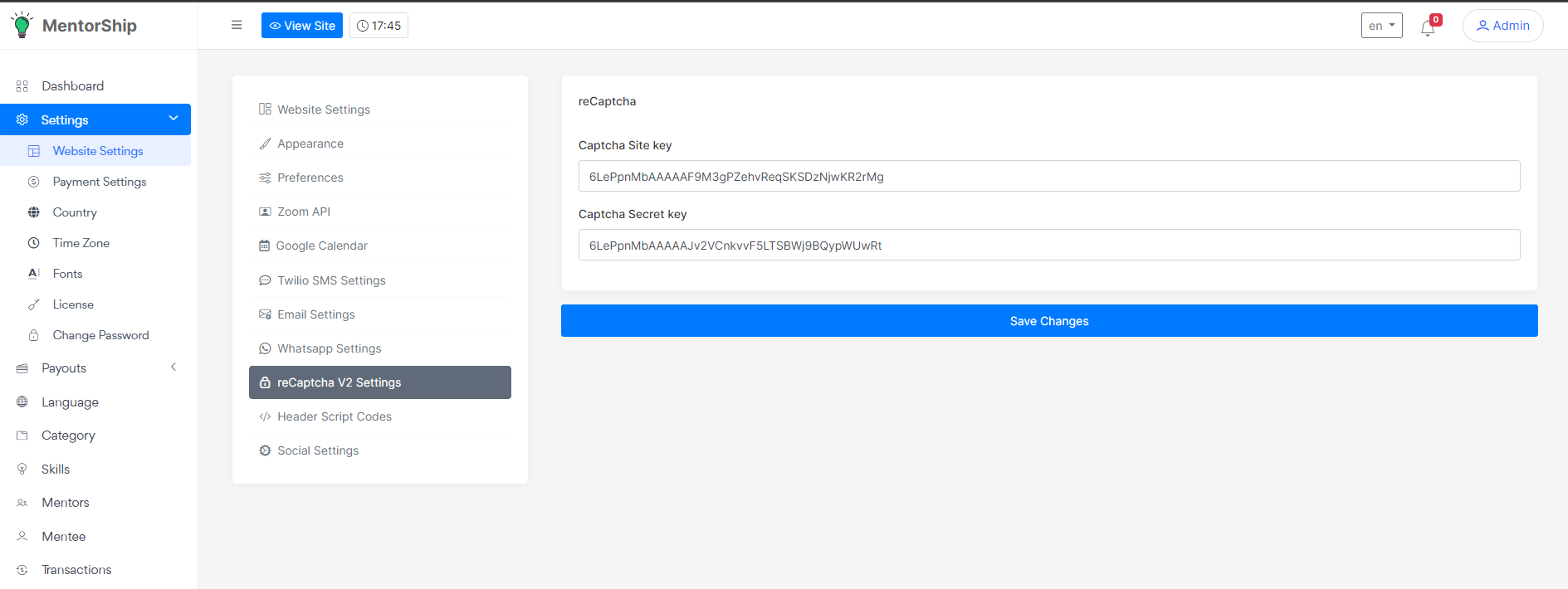Click the Google Calendar icon
Screen dimensions: 1568x589
coord(264,246)
